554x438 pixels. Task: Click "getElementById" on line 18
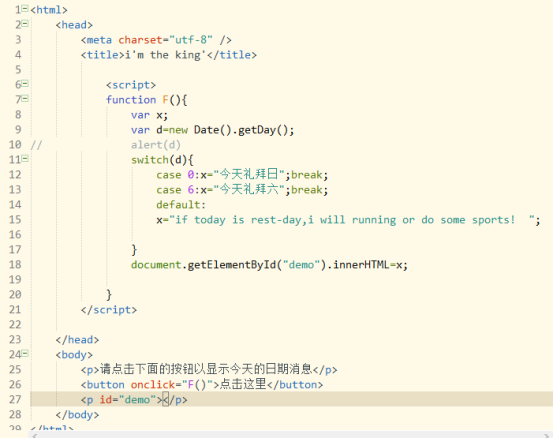tap(231, 265)
